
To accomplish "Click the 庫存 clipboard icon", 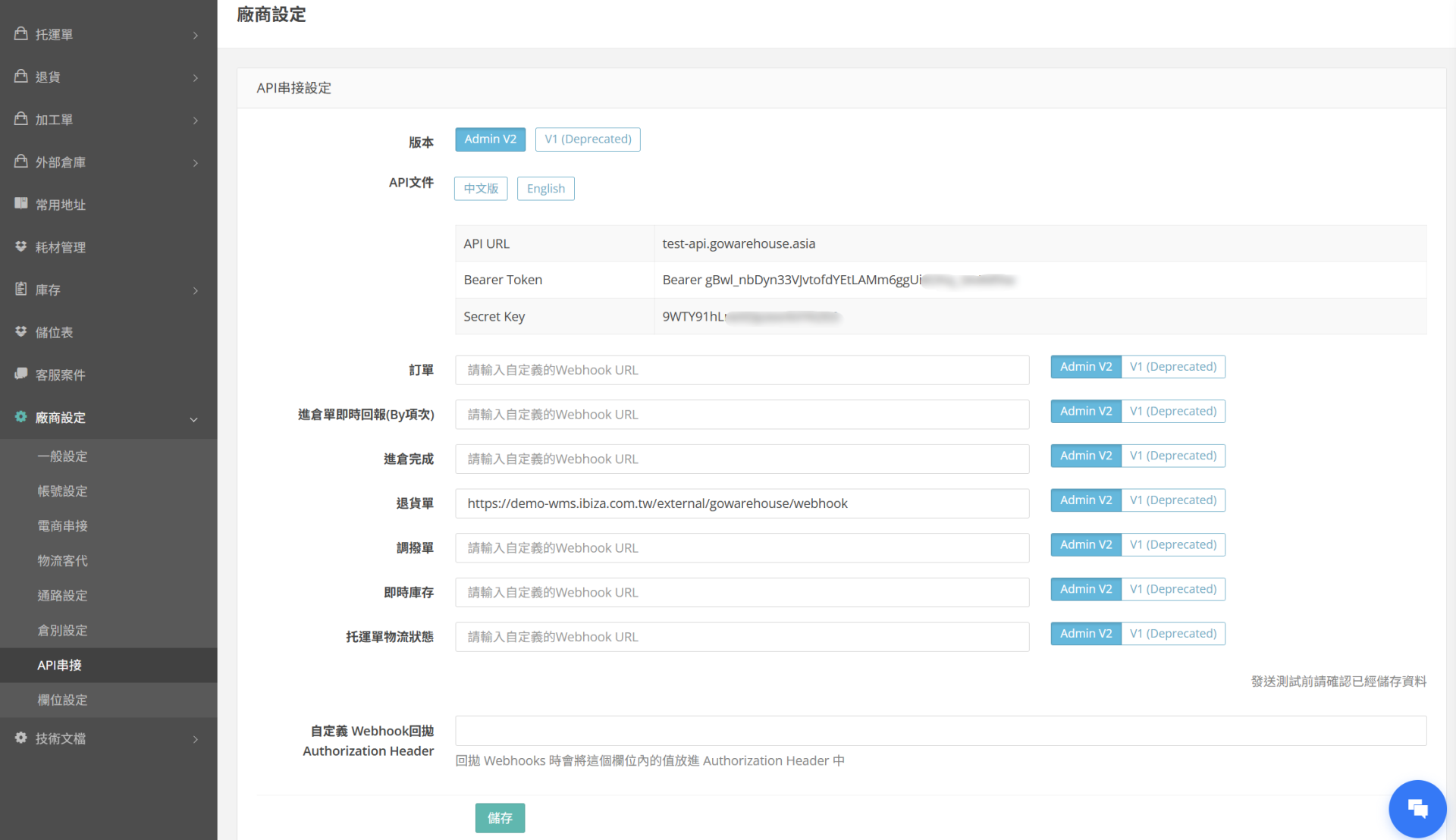I will point(21,289).
